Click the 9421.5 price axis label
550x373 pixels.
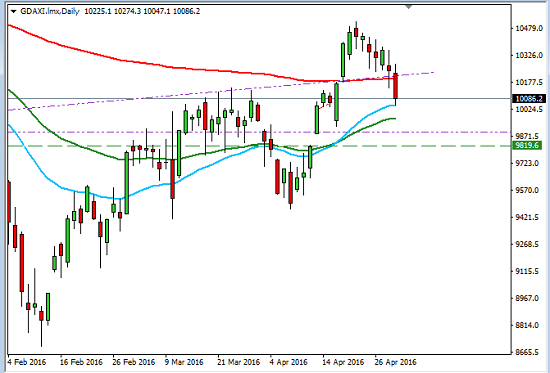(528, 217)
